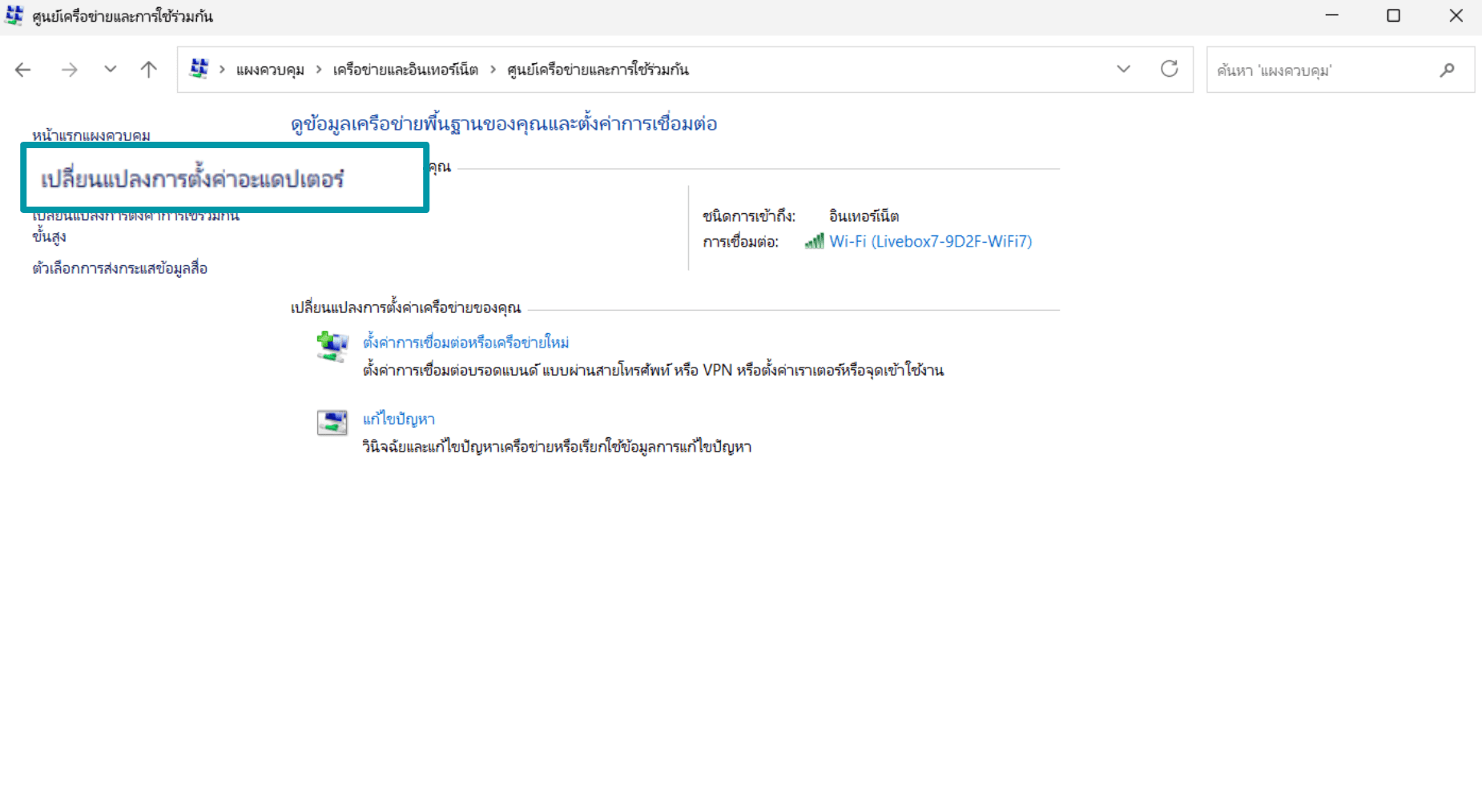Go to 'แผงควบคุม' via the breadcrumb

click(268, 69)
